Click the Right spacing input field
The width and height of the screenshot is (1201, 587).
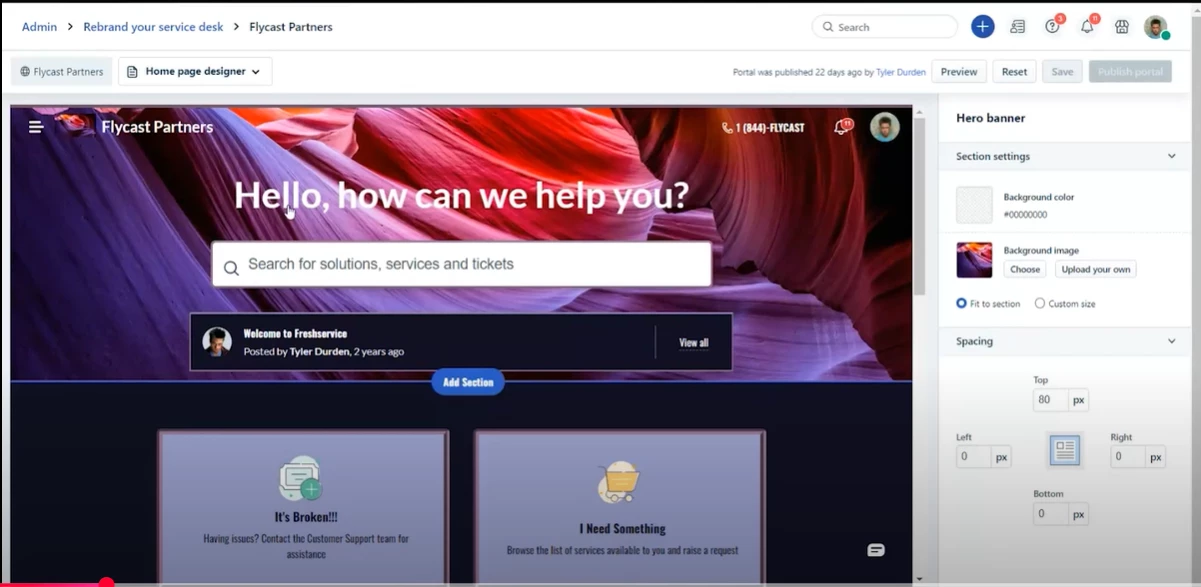(1128, 457)
